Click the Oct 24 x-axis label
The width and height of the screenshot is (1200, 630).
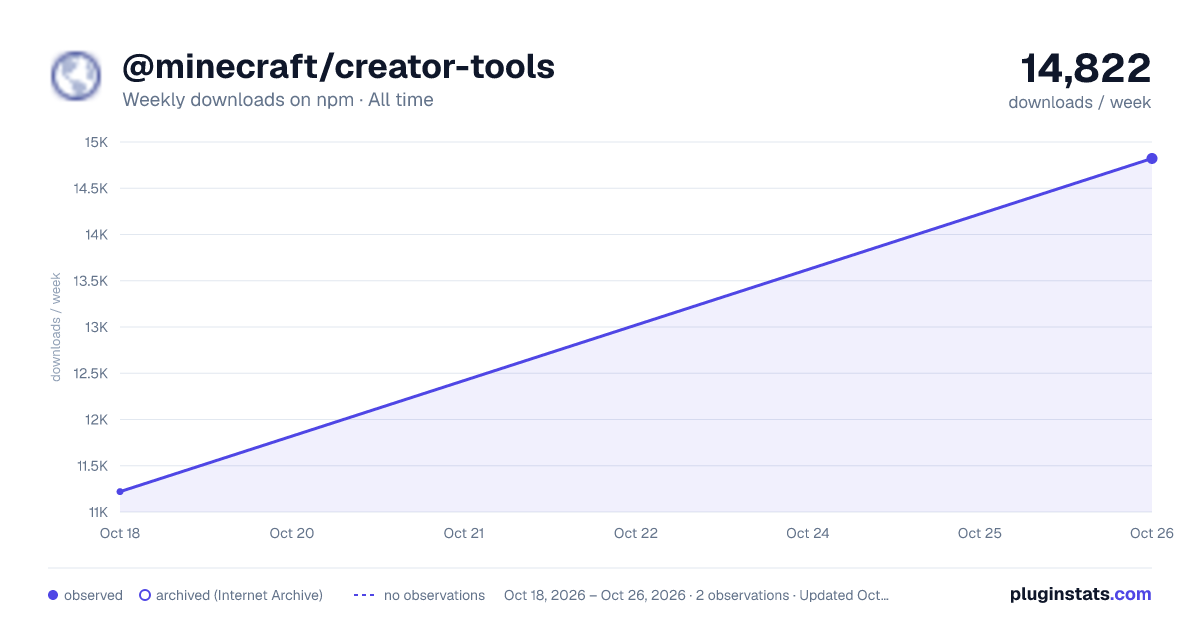[x=808, y=533]
